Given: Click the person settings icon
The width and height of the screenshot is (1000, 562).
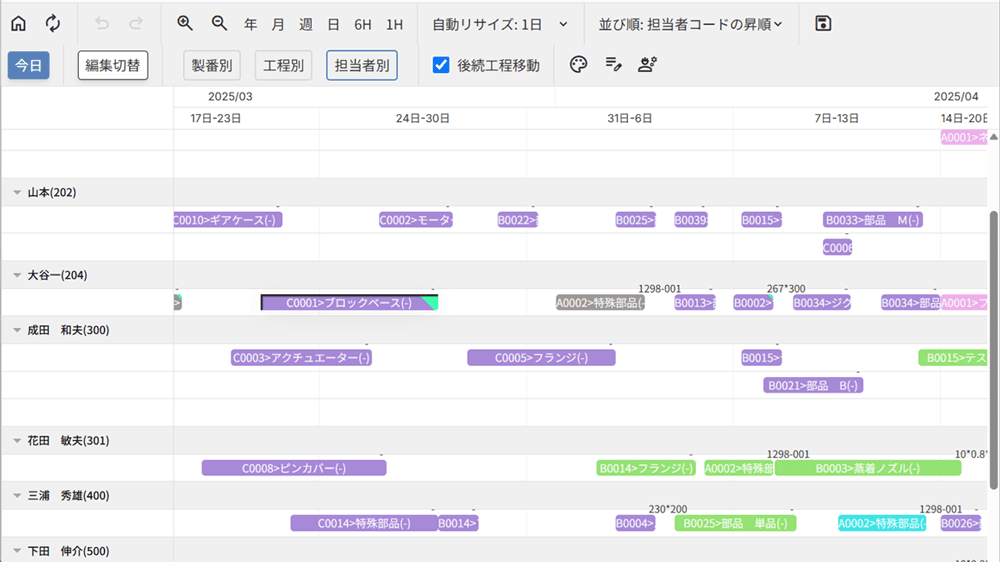Looking at the screenshot, I should (x=647, y=65).
